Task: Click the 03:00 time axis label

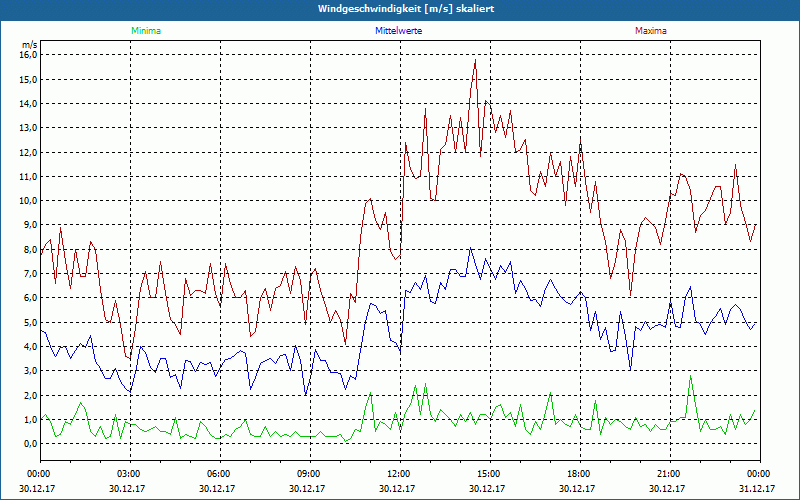Action: pyautogui.click(x=130, y=474)
